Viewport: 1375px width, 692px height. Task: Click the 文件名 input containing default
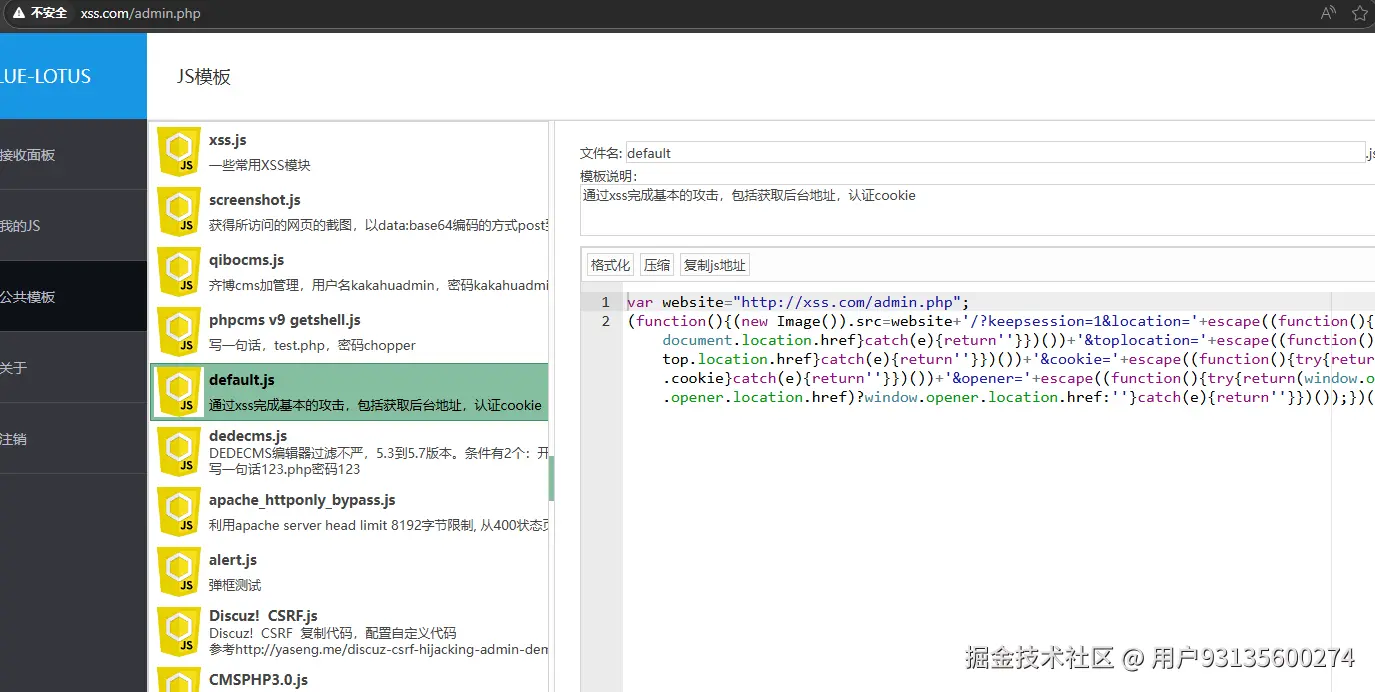tap(995, 153)
